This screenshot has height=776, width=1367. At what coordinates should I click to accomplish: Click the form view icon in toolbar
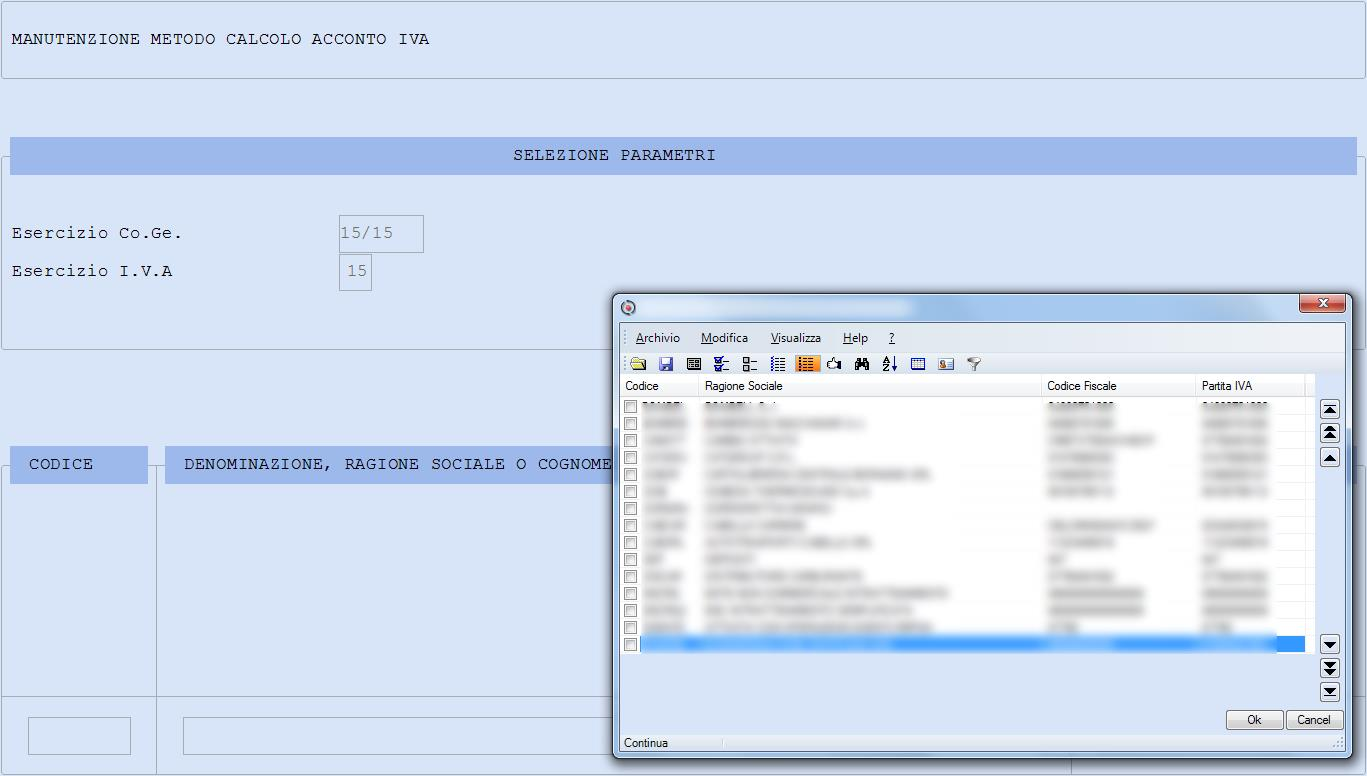point(694,364)
